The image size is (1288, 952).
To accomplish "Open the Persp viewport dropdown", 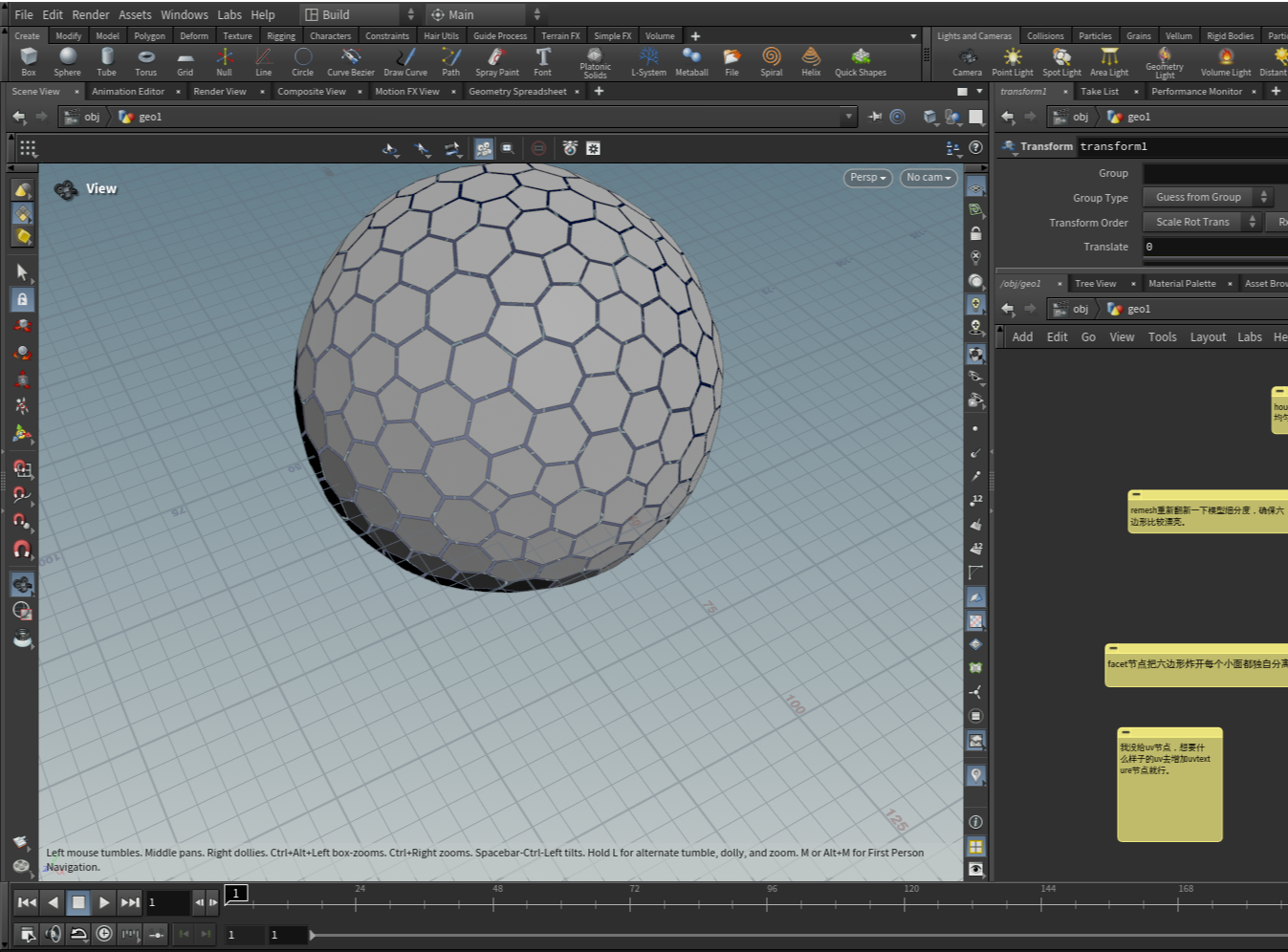I will pos(868,178).
